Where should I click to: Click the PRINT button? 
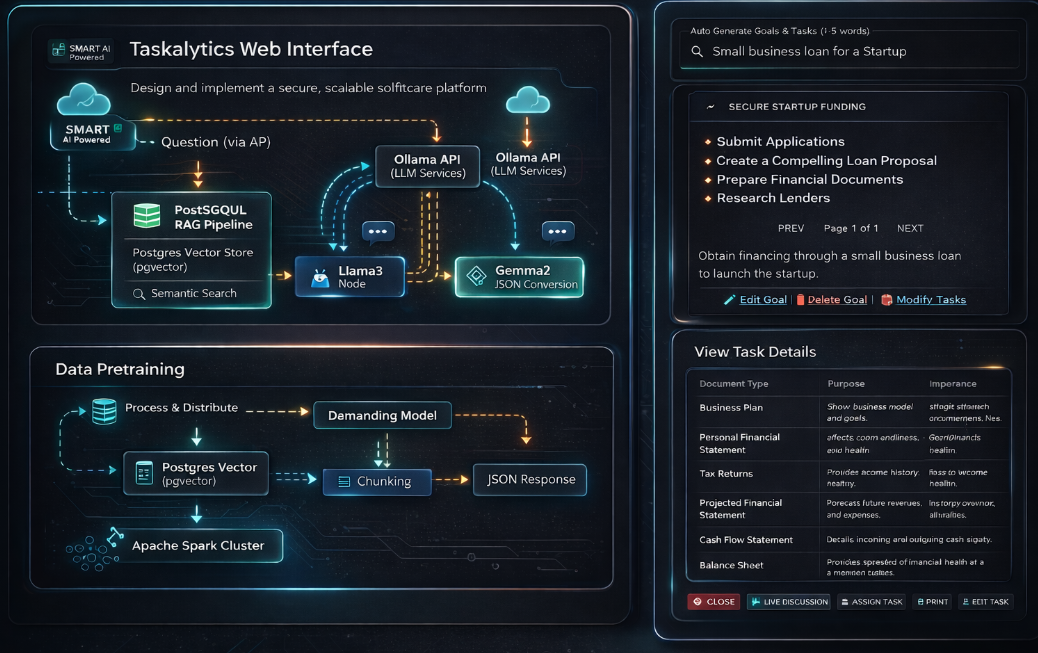932,602
